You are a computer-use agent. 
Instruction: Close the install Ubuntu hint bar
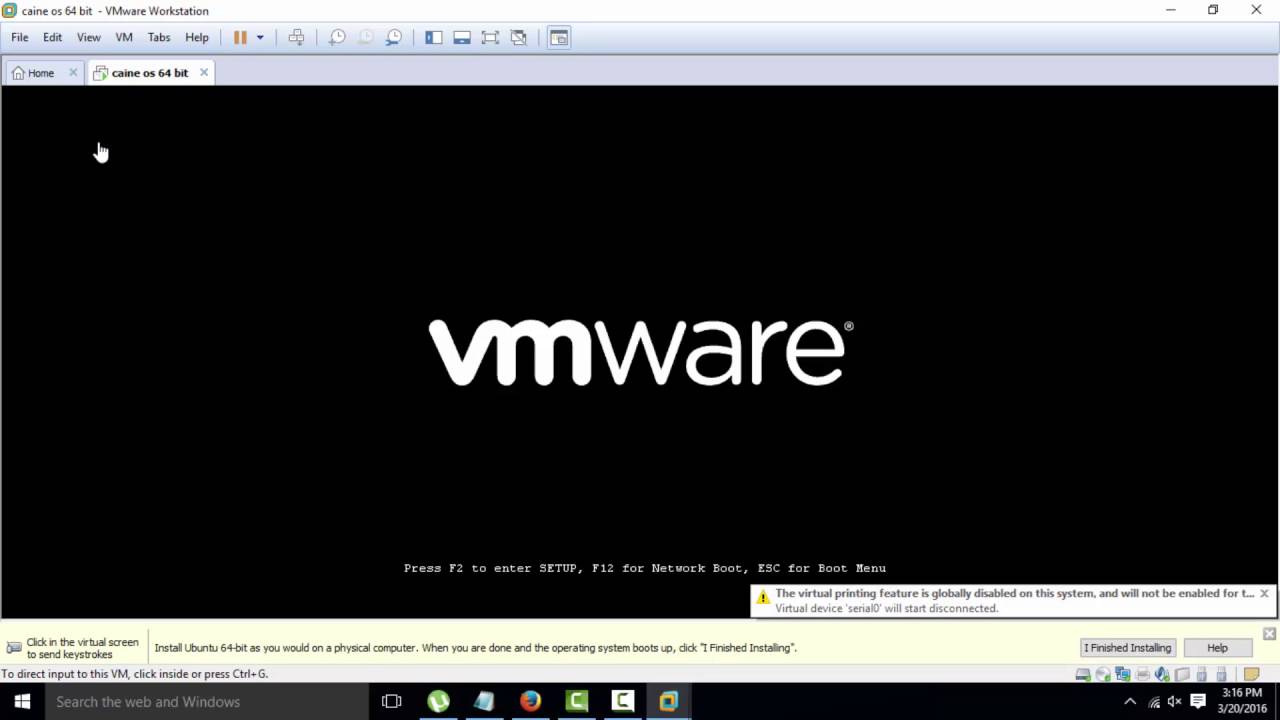click(1269, 634)
